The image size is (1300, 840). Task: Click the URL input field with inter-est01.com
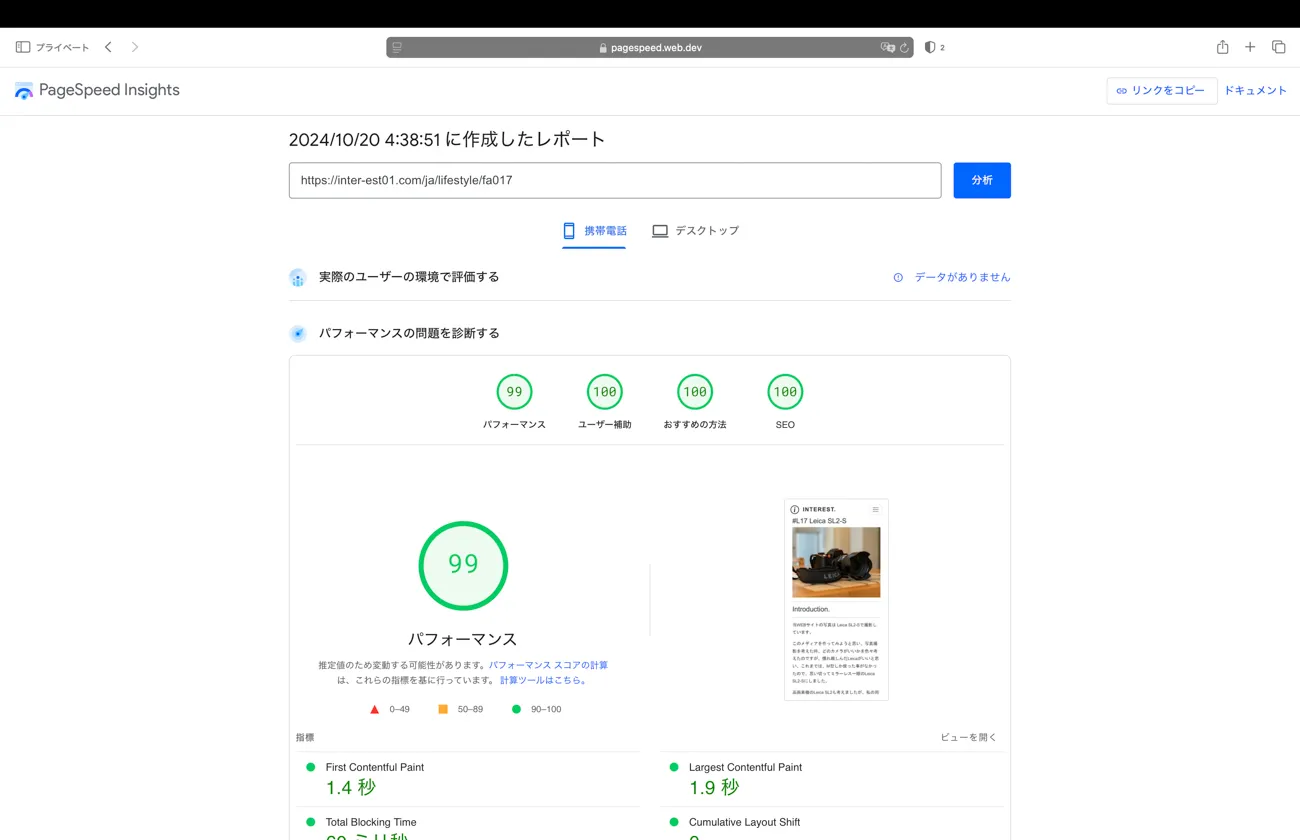[x=615, y=180]
